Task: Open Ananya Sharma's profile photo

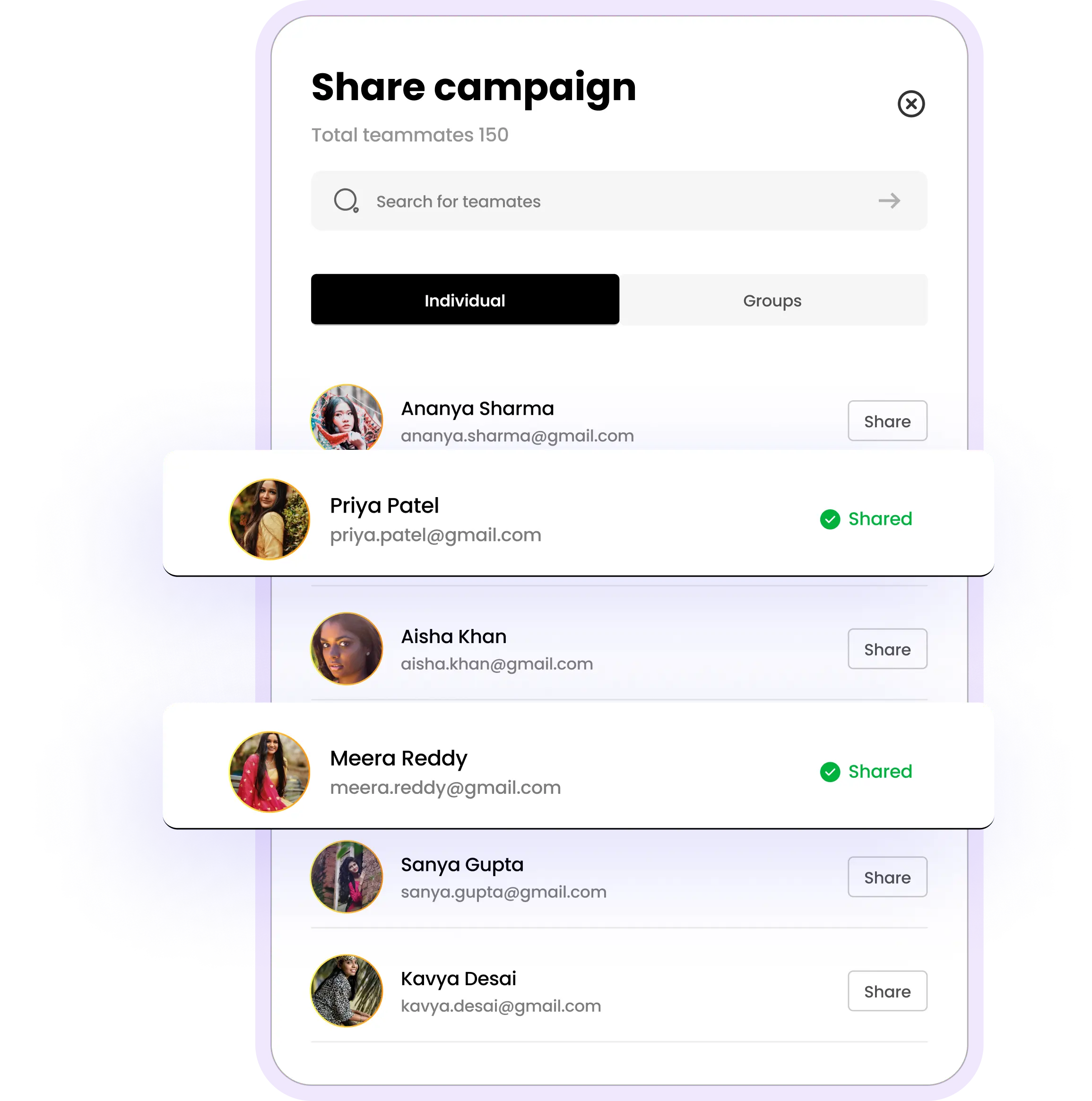Action: point(346,418)
